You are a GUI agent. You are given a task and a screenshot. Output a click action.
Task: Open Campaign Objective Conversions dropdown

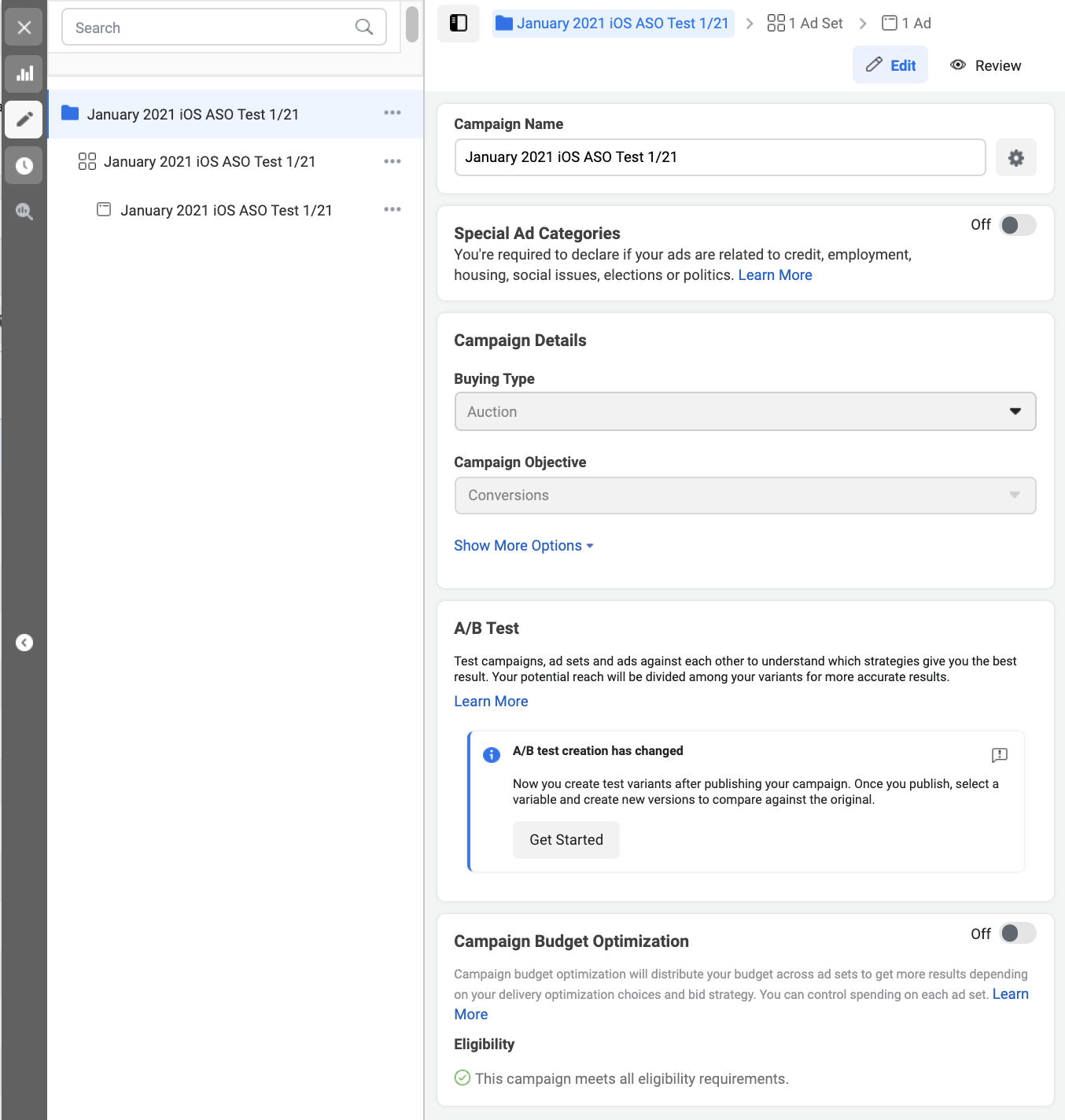745,496
